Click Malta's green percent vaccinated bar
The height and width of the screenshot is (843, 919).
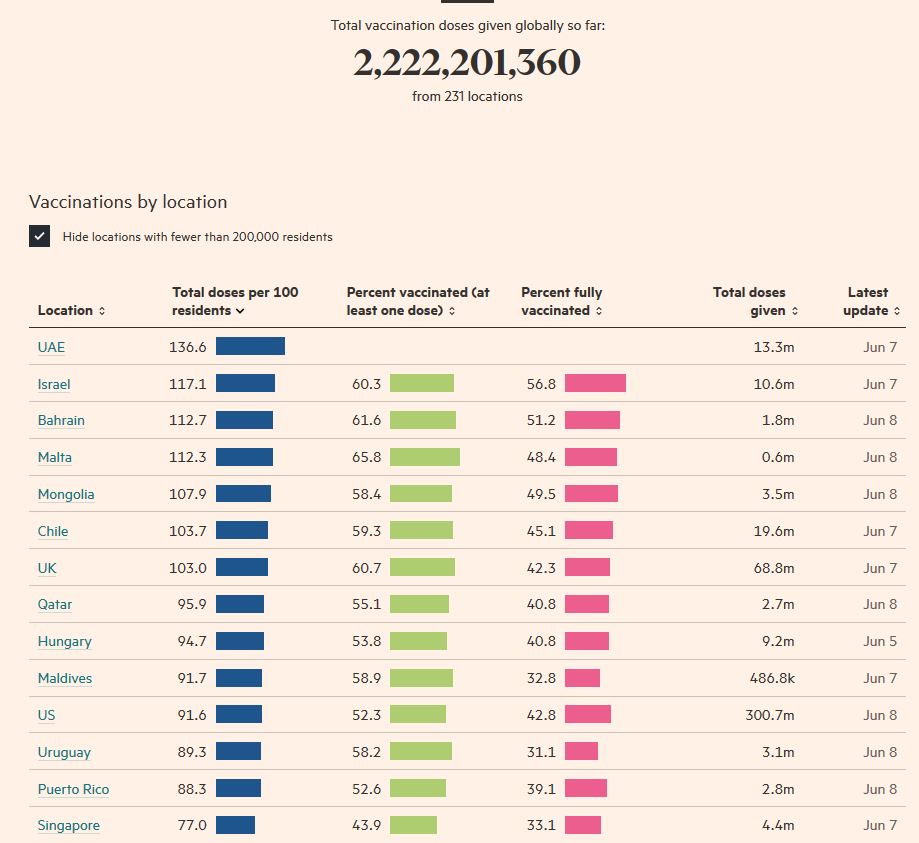tap(425, 458)
